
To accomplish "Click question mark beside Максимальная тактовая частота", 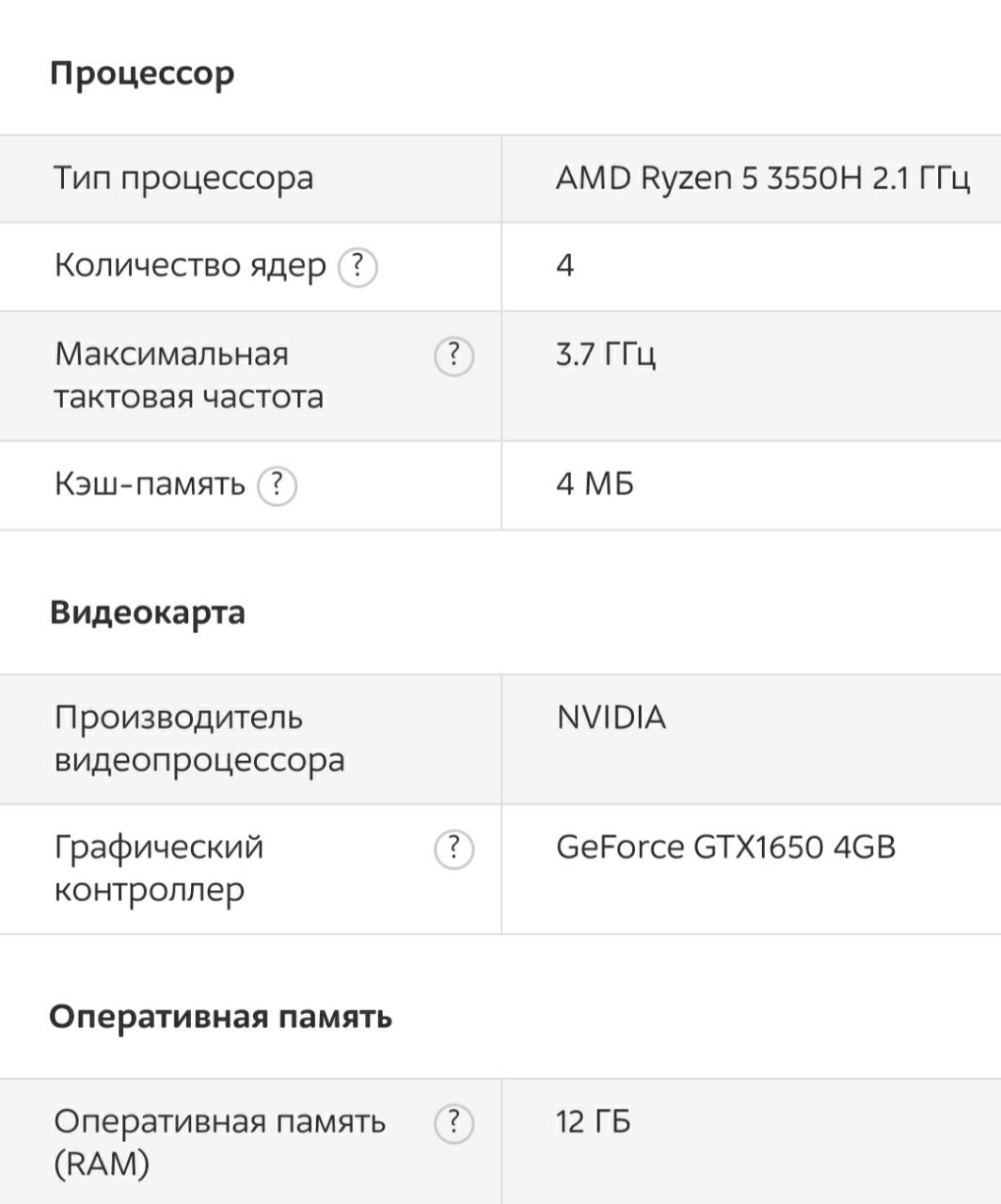I will (453, 356).
